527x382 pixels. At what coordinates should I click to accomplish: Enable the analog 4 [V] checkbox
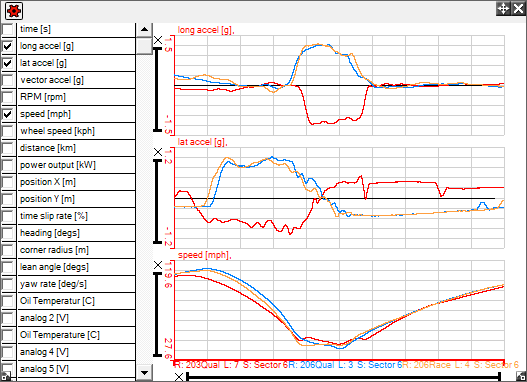point(7,352)
